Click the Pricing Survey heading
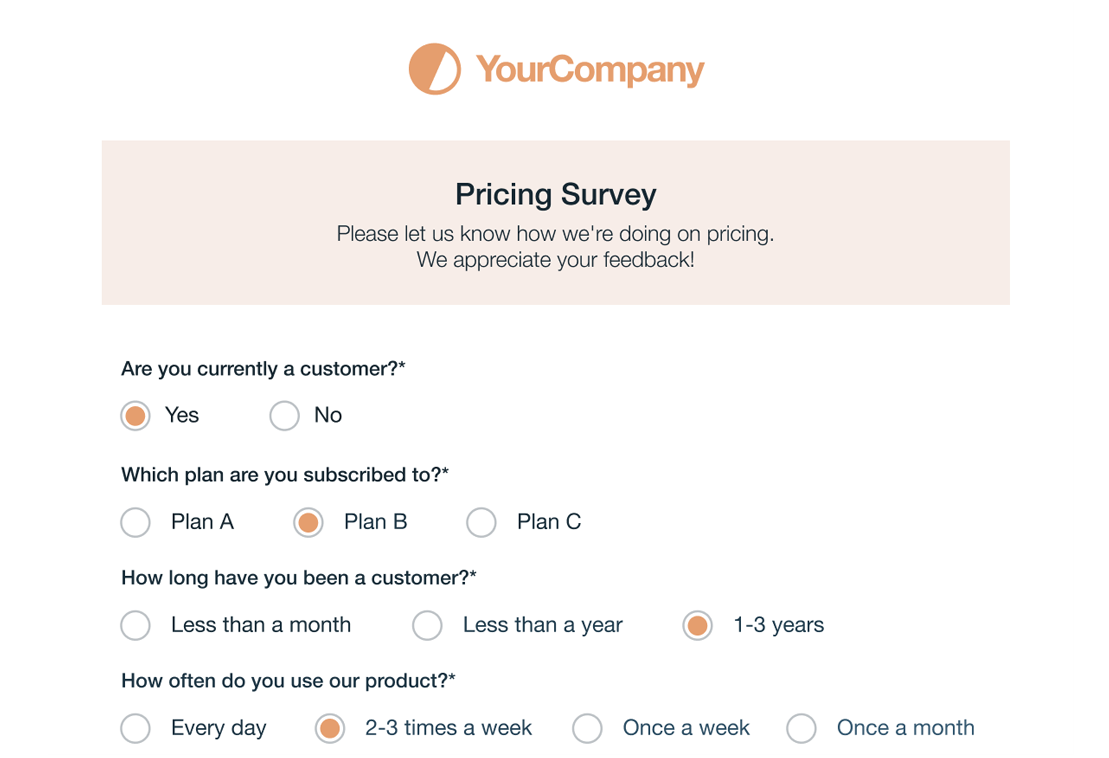The image size is (1109, 758). 556,194
